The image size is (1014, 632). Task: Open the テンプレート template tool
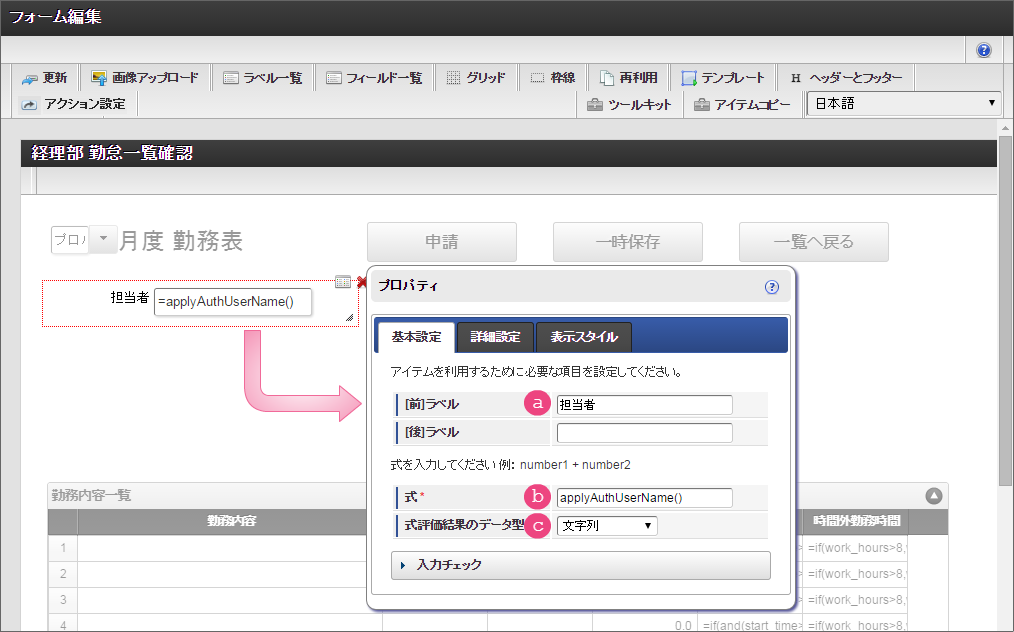point(722,78)
